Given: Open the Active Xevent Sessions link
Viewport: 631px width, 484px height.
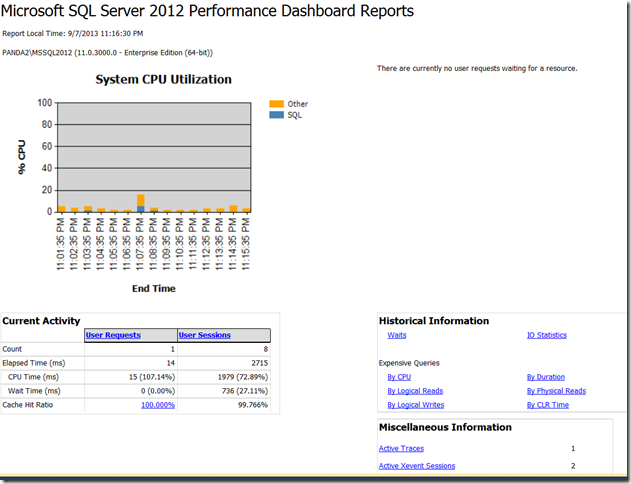Looking at the screenshot, I should pos(417,466).
